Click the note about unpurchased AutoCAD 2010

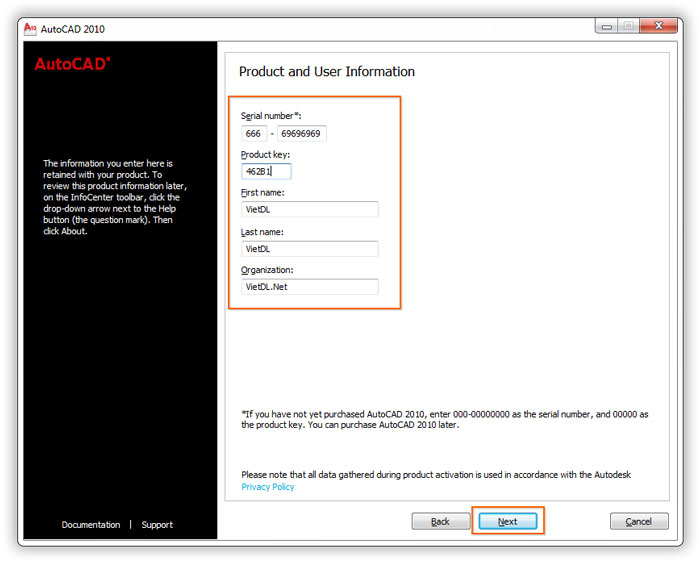tap(445, 419)
